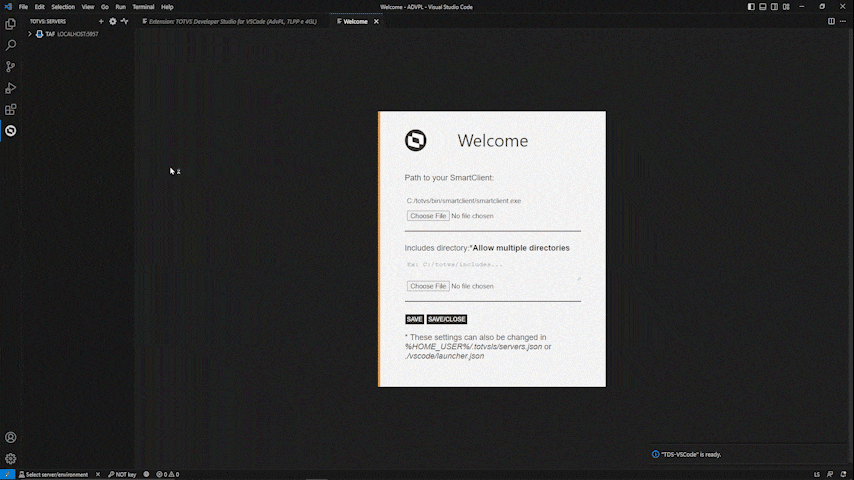The height and width of the screenshot is (480, 854).
Task: Open editor More Actions ellipsis
Action: (843, 21)
